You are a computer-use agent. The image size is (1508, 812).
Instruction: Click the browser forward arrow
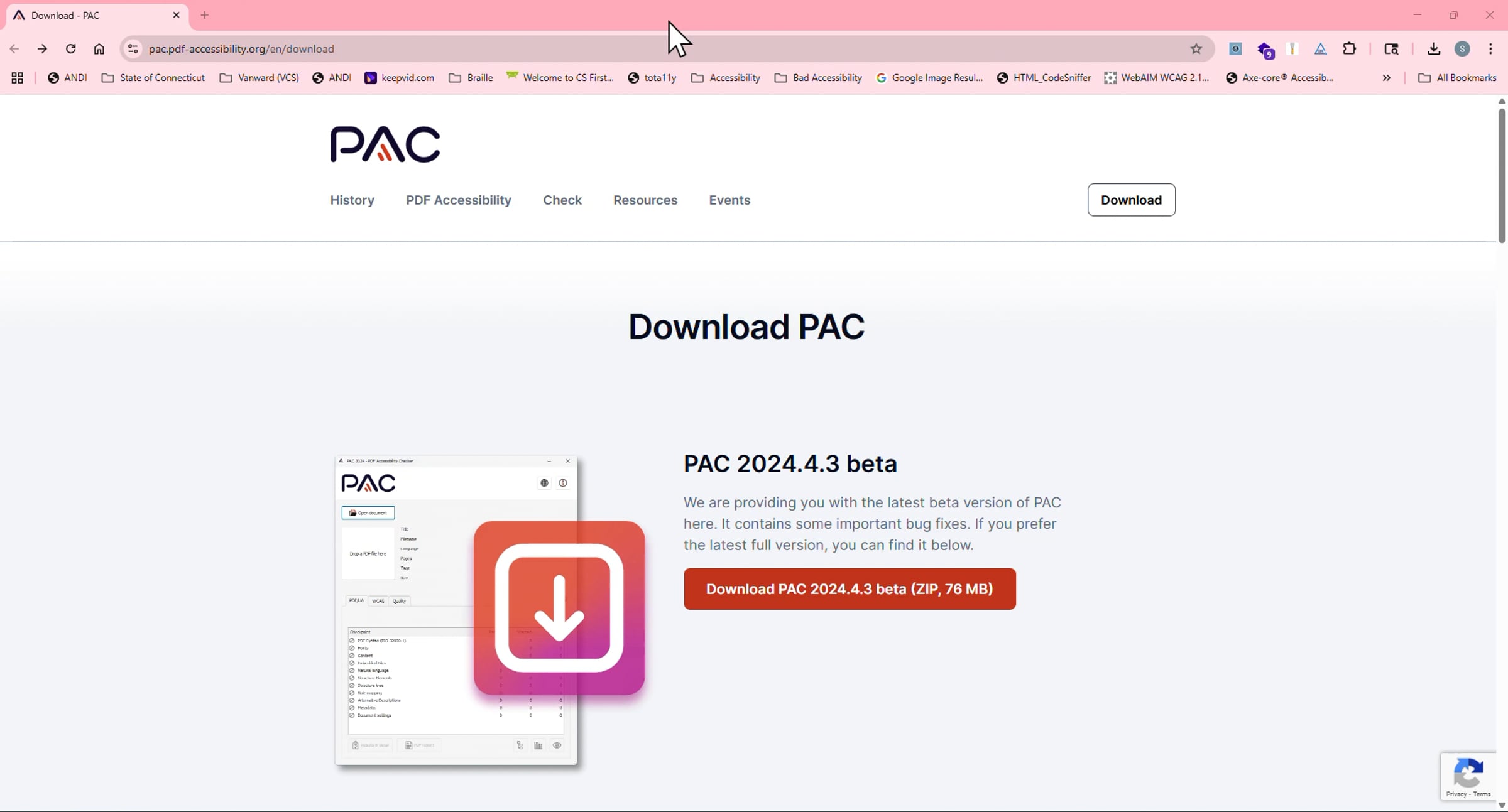[x=42, y=49]
